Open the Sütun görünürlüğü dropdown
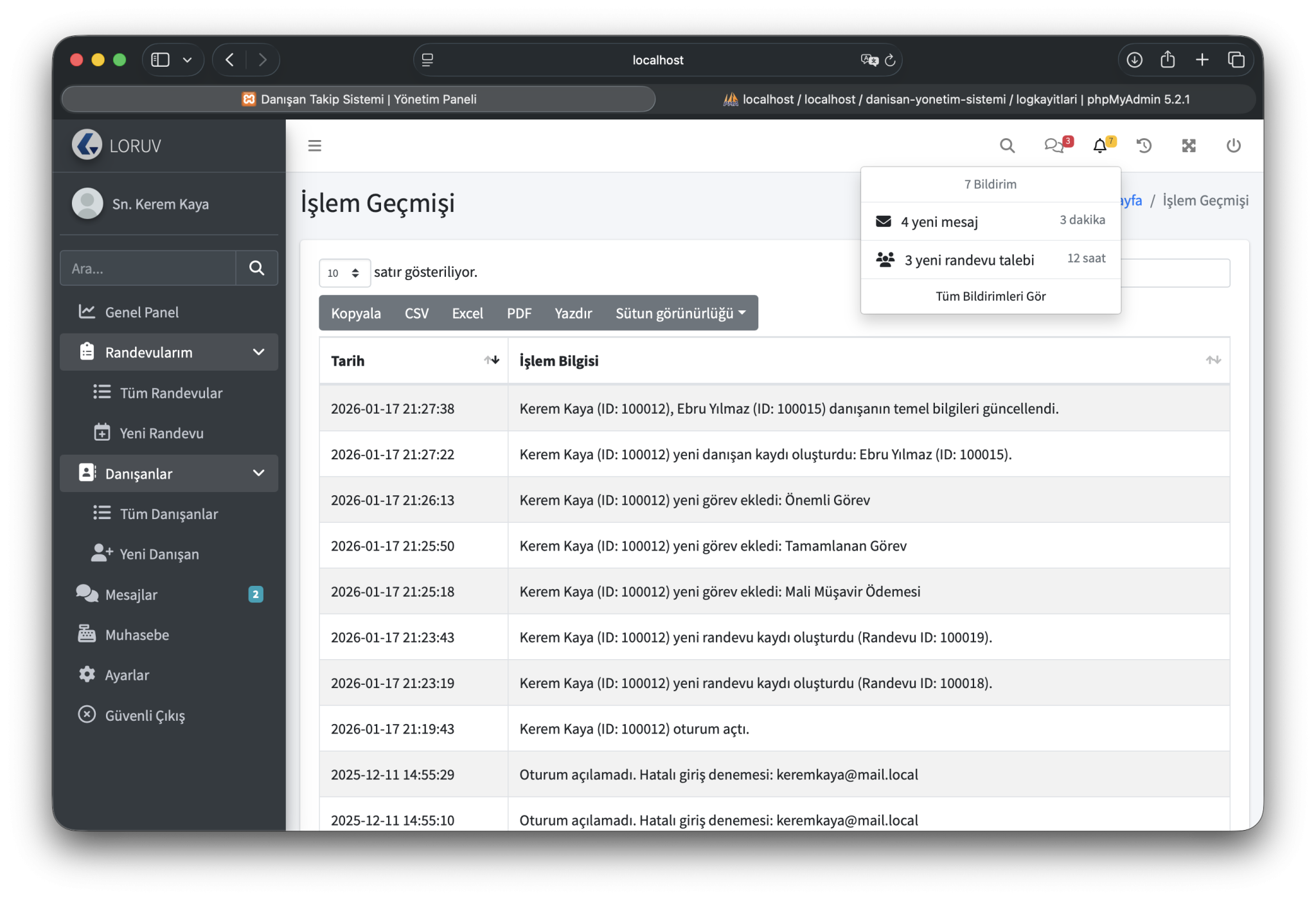The image size is (1316, 900). 680,313
